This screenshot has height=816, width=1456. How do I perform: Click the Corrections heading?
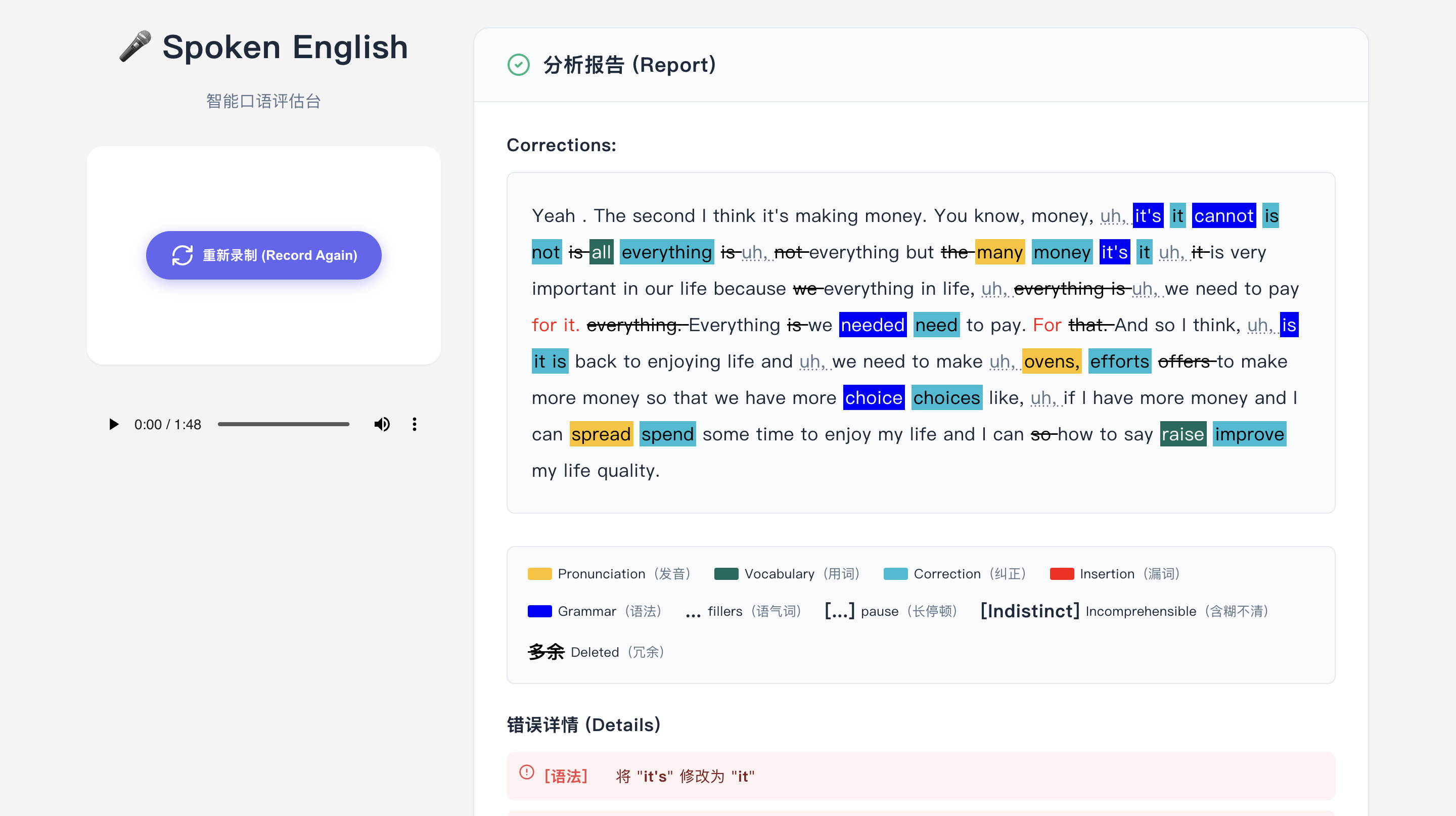[x=561, y=145]
